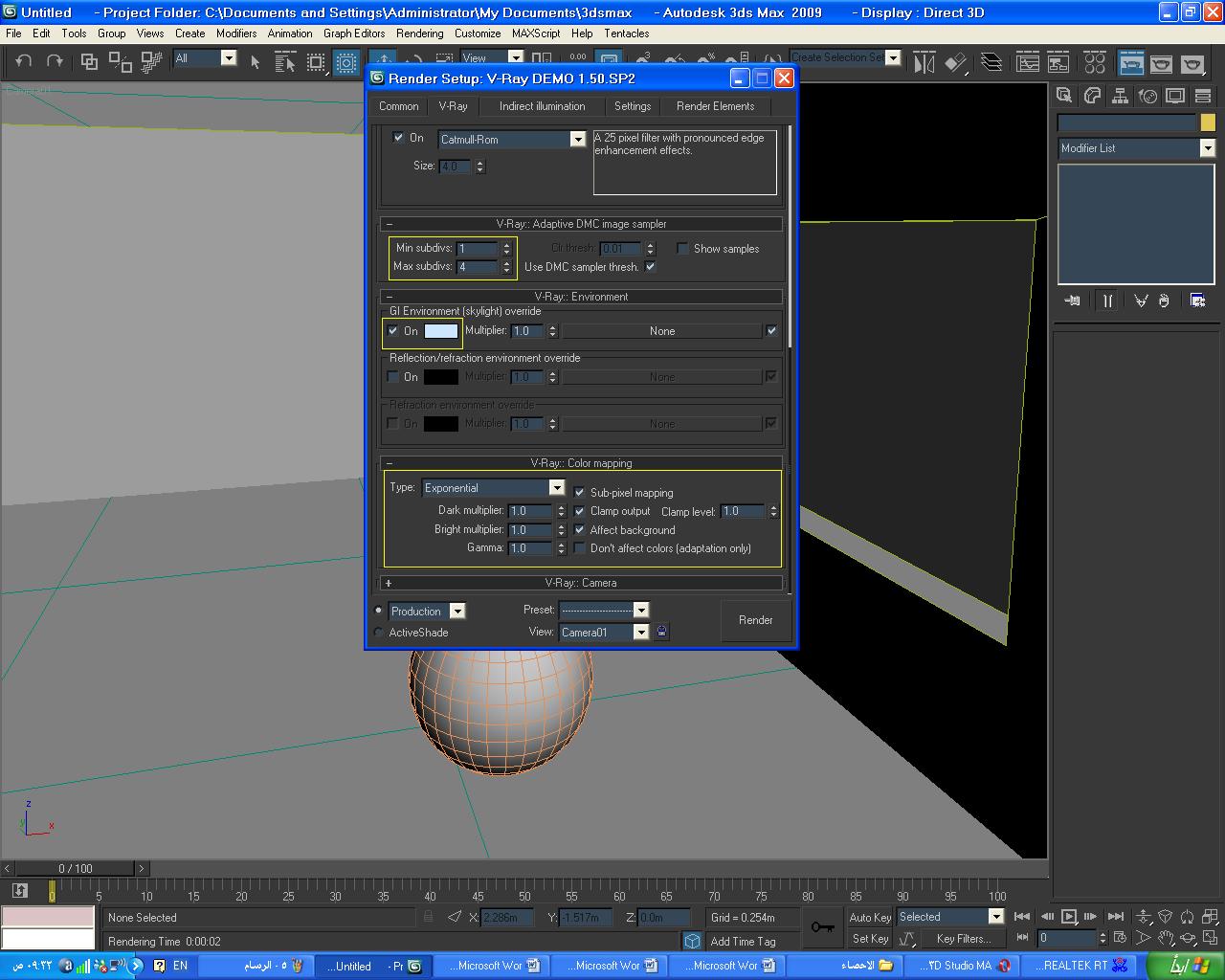
Task: Enable Show samples checkbox
Action: [682, 248]
